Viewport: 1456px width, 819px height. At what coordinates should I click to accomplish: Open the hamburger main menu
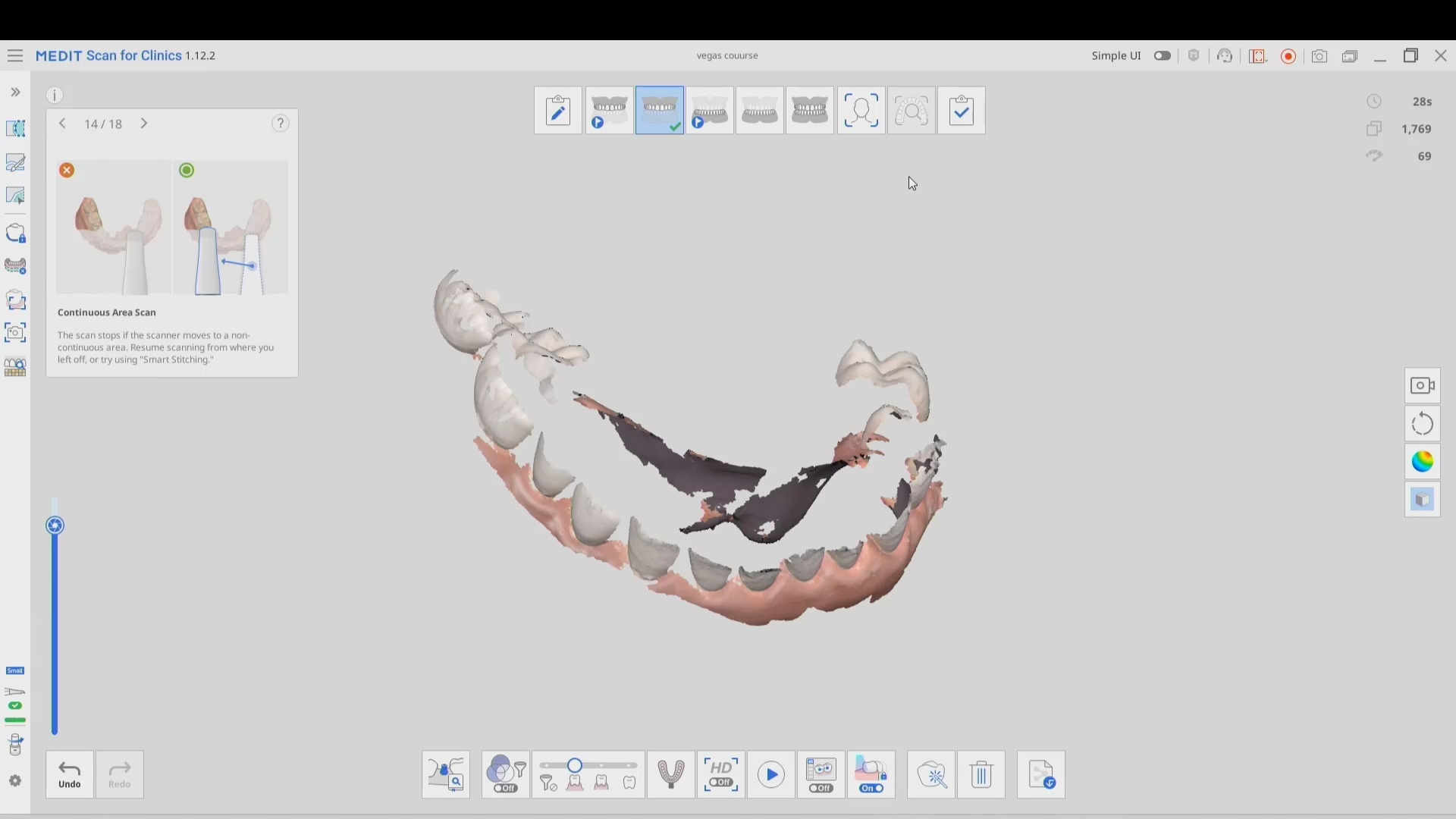[x=15, y=55]
